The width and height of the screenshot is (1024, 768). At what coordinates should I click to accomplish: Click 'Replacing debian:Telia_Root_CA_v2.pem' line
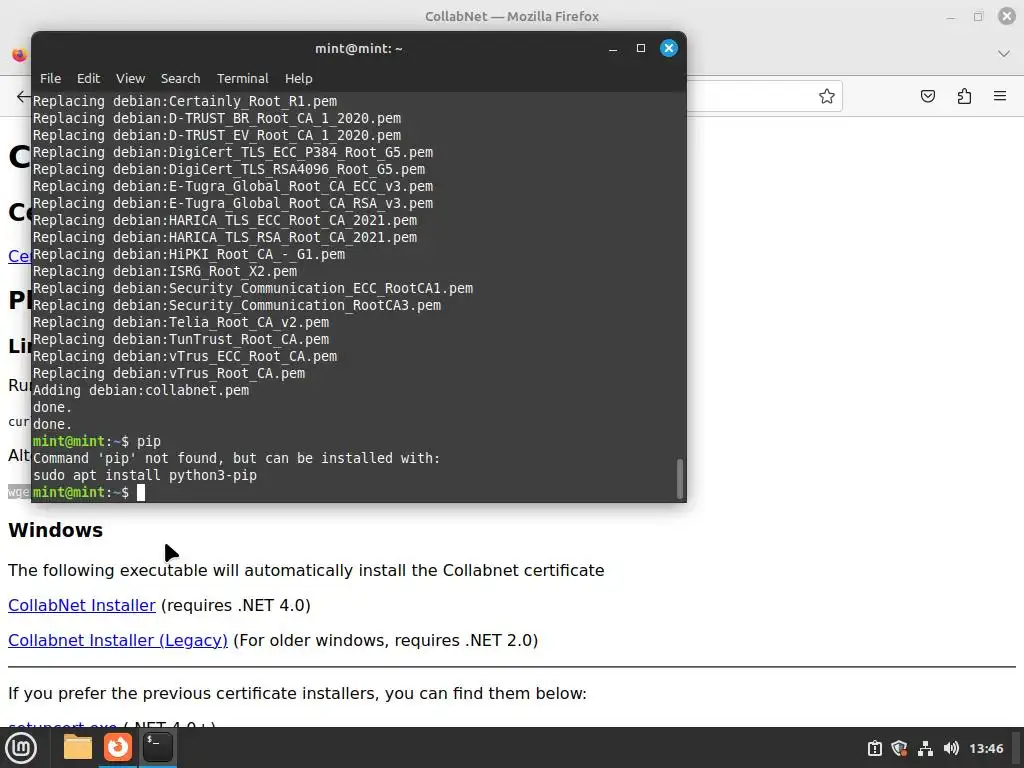[x=181, y=323]
